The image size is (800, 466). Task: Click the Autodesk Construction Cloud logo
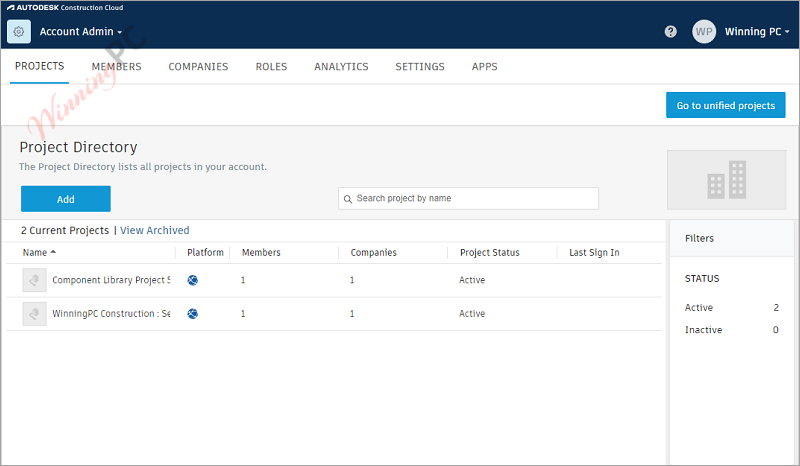pos(65,8)
